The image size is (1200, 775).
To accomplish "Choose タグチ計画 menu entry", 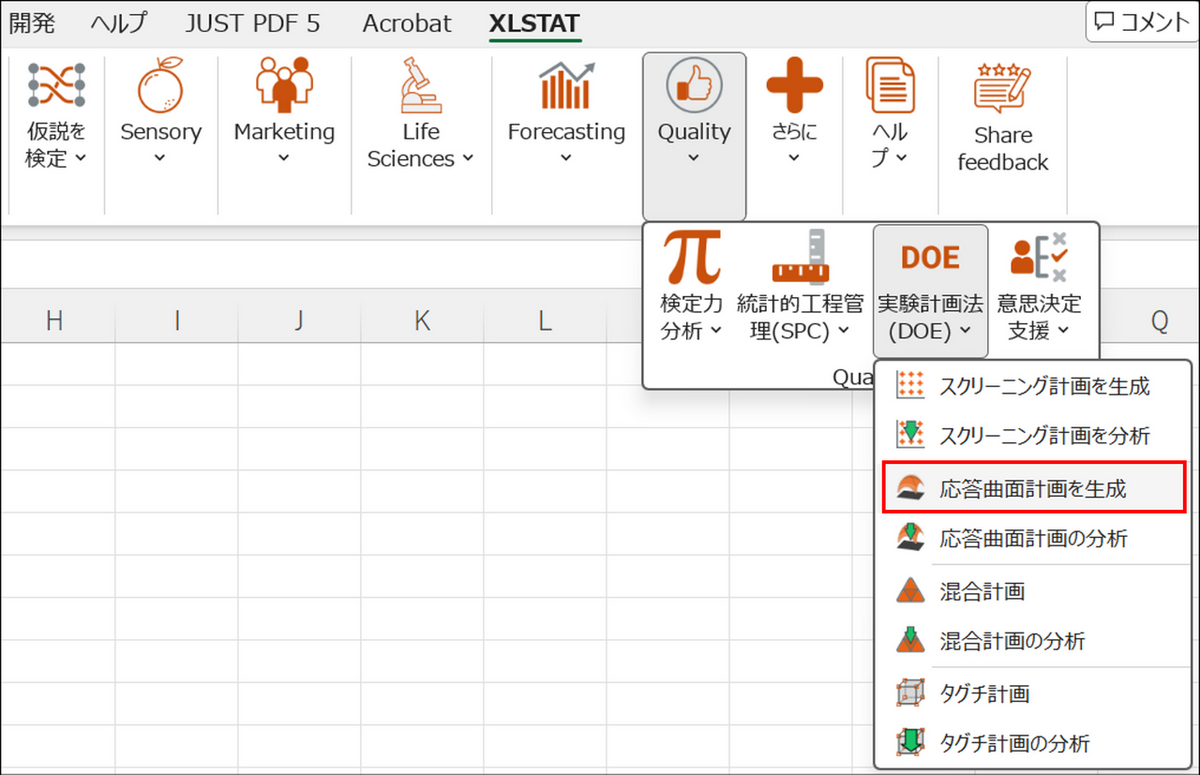I will (x=1034, y=693).
